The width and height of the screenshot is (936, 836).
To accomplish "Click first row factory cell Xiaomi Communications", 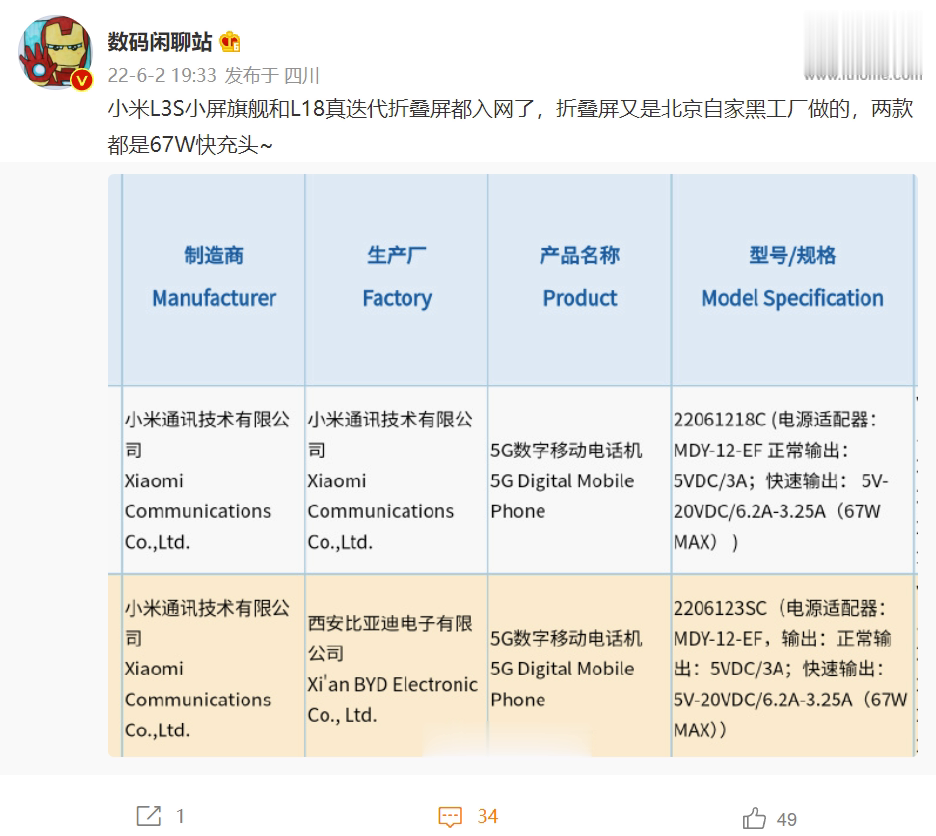I will pos(396,480).
